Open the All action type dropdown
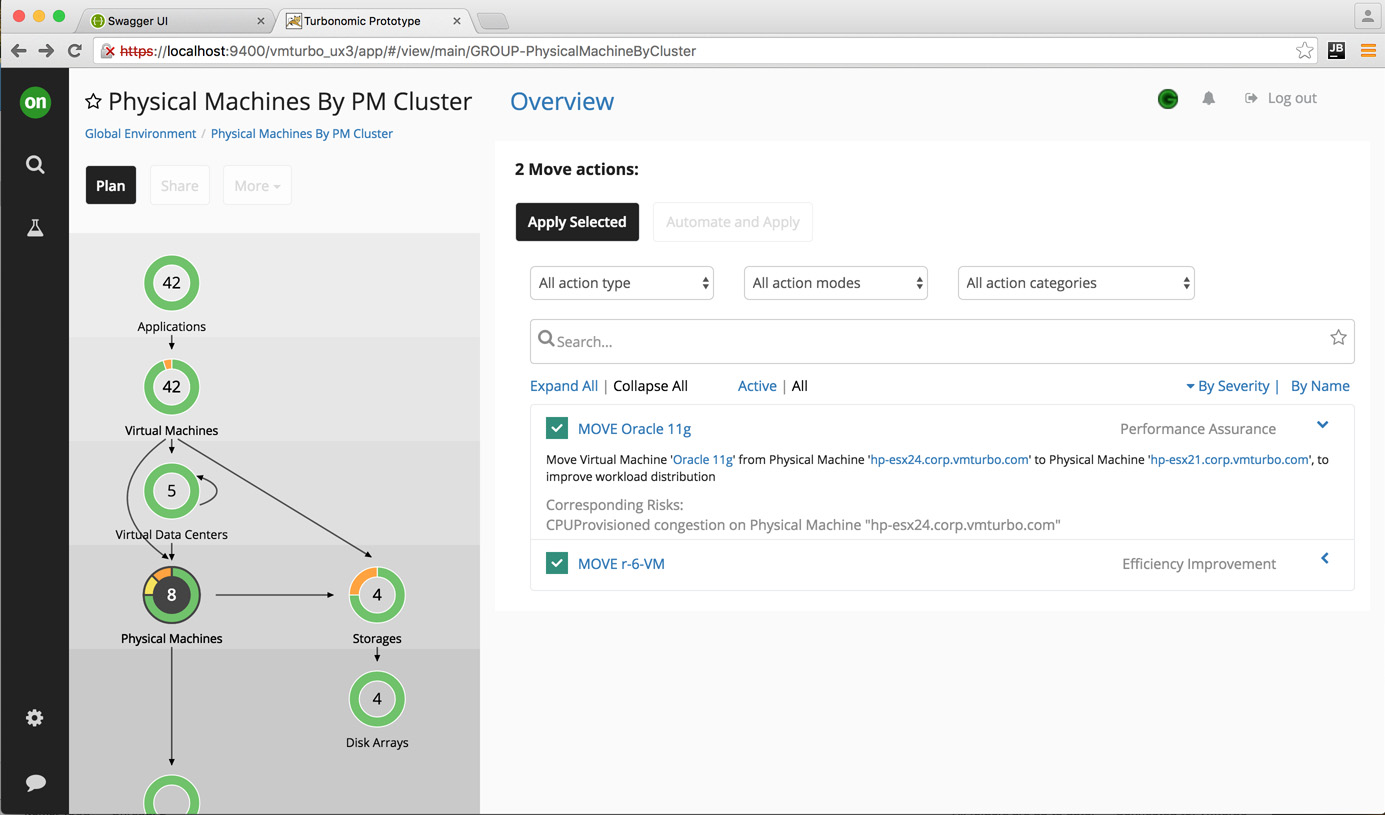This screenshot has height=815, width=1385. 622,283
